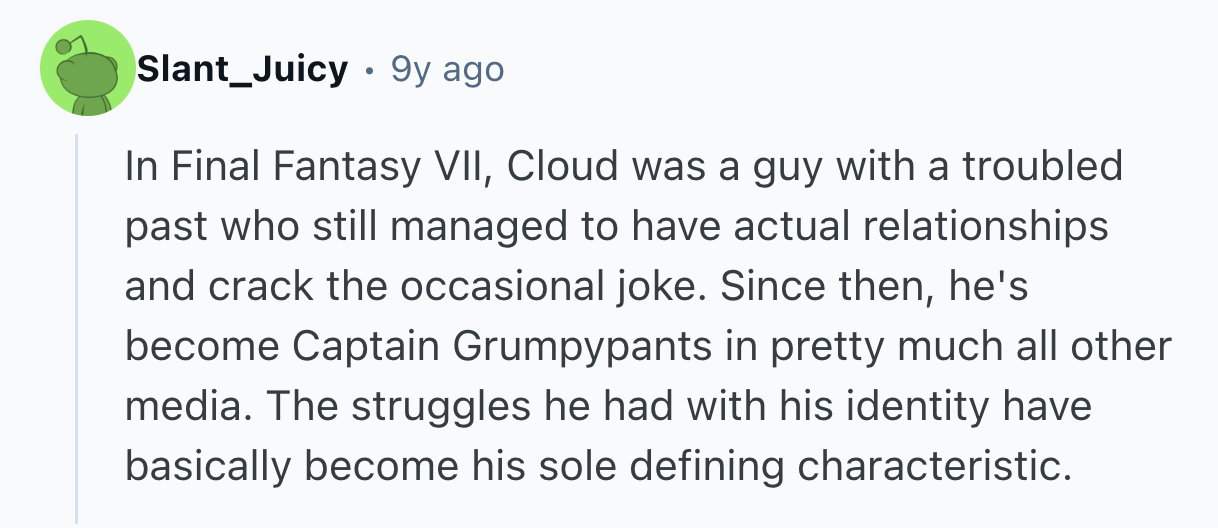Open the Slant_Juicy user profile link

point(242,70)
